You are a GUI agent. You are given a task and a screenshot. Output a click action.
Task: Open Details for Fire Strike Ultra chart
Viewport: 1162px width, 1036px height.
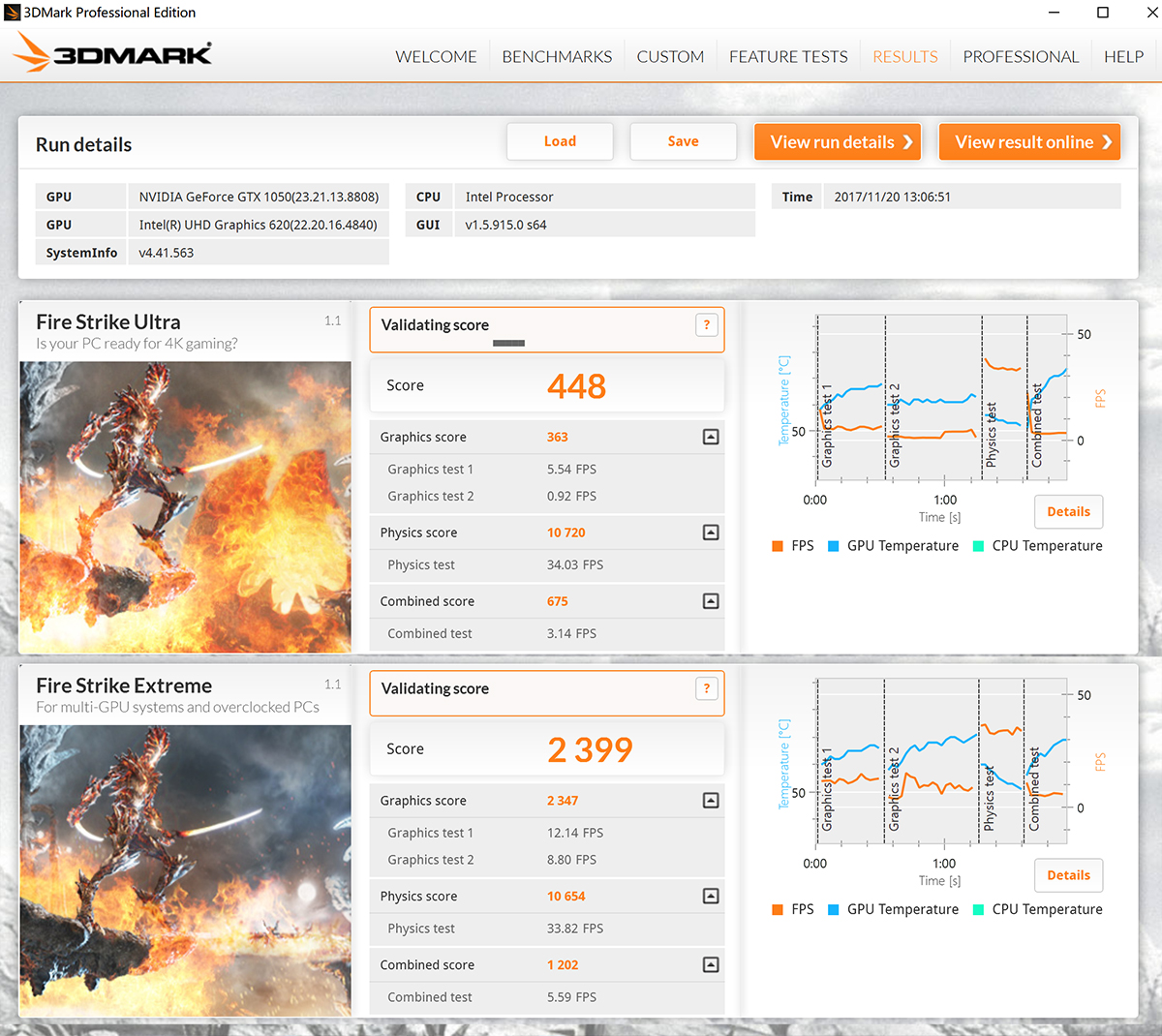click(x=1068, y=512)
